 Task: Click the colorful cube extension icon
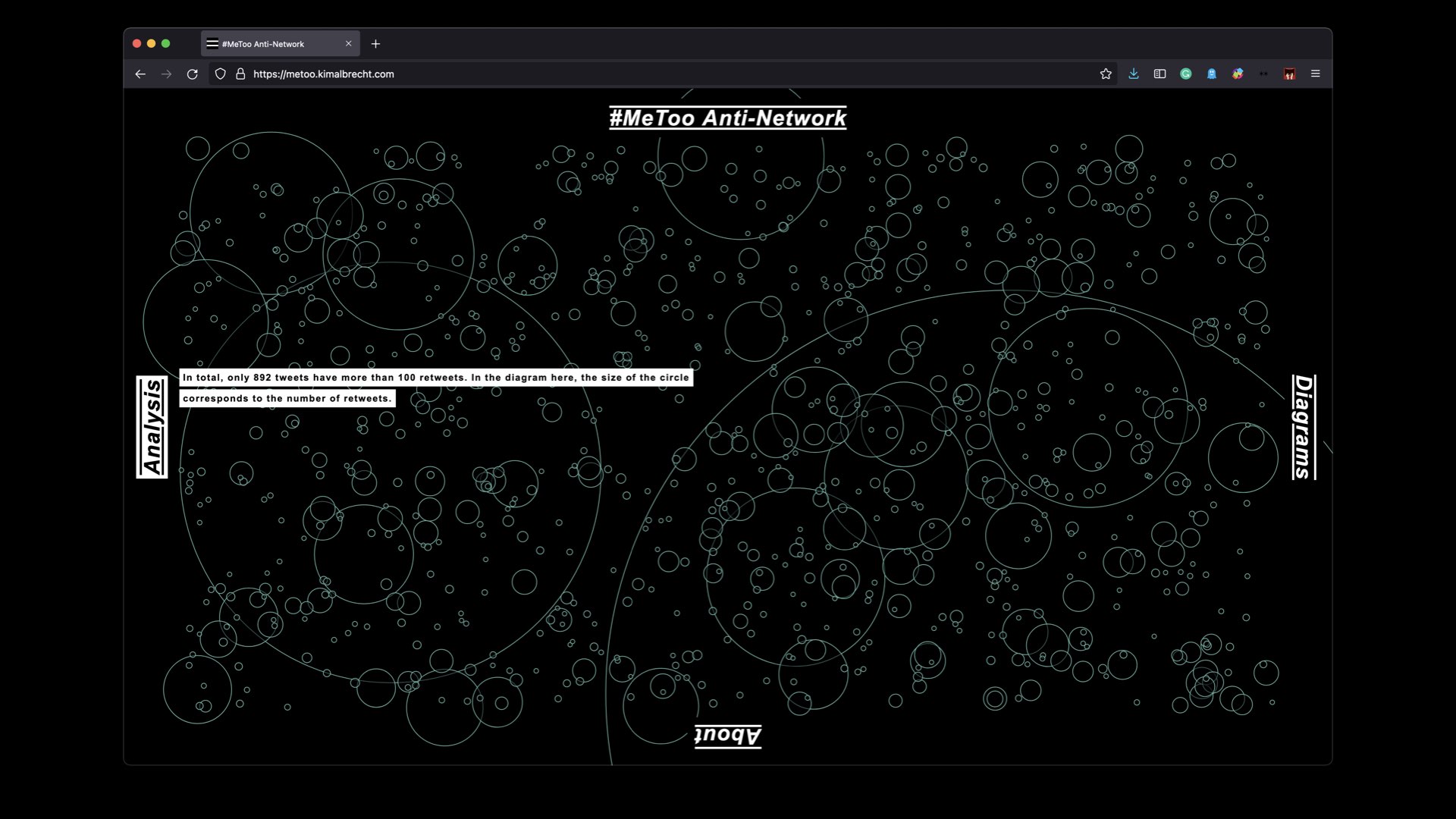coord(1238,74)
